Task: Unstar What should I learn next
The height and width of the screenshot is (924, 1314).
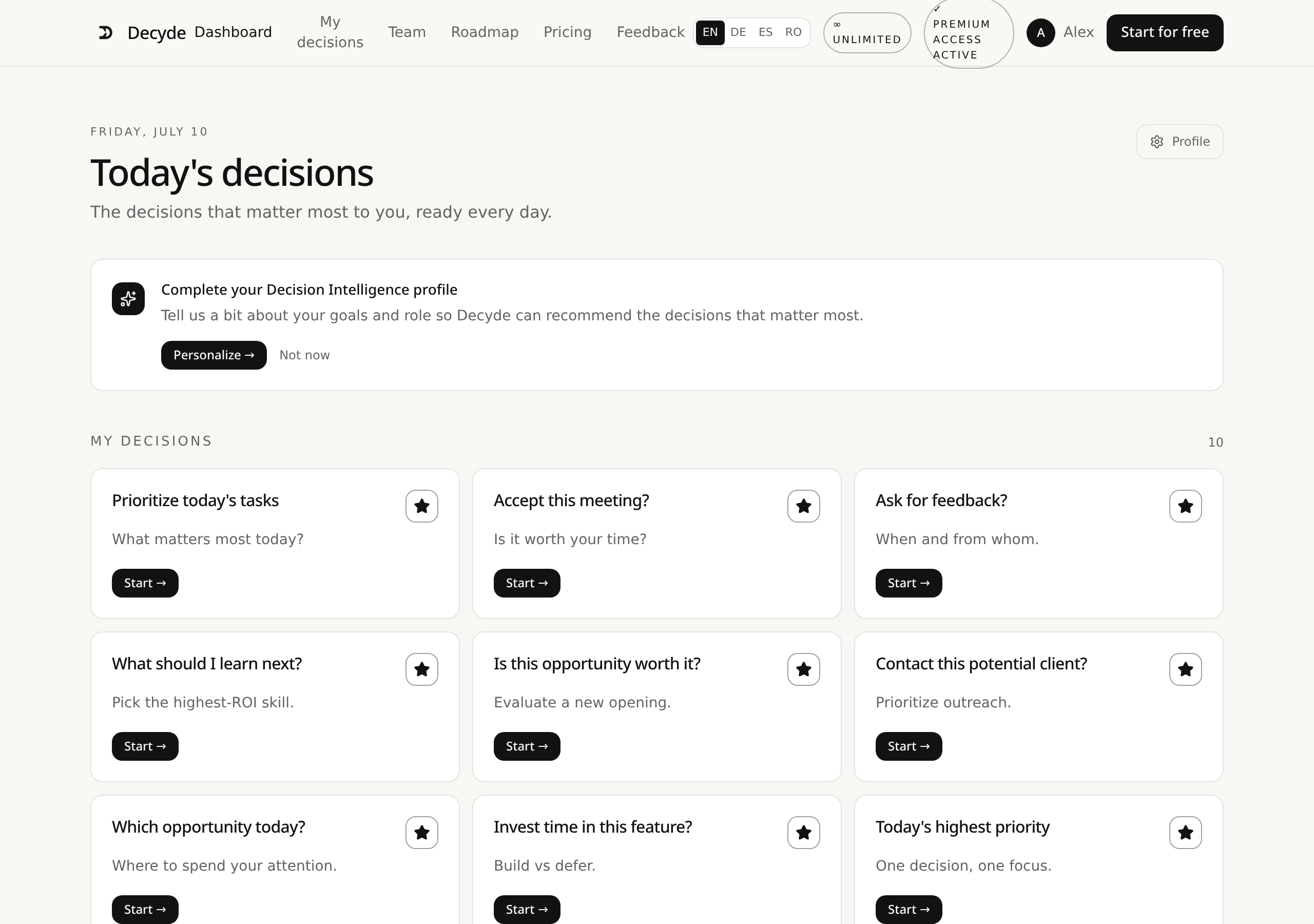Action: pyautogui.click(x=422, y=669)
